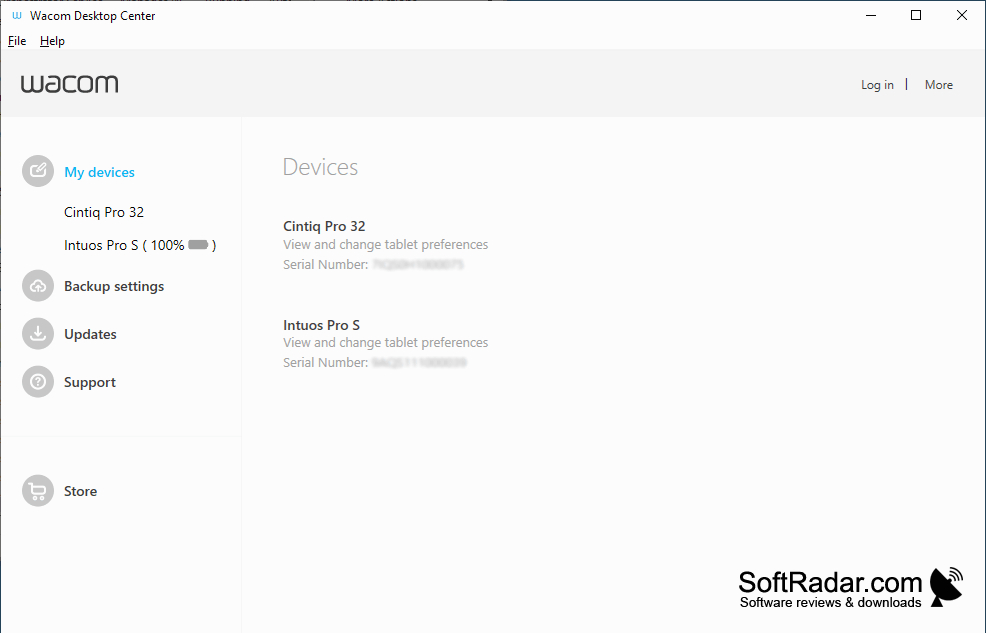
Task: Click the small Wacom title bar icon
Action: (x=17, y=16)
